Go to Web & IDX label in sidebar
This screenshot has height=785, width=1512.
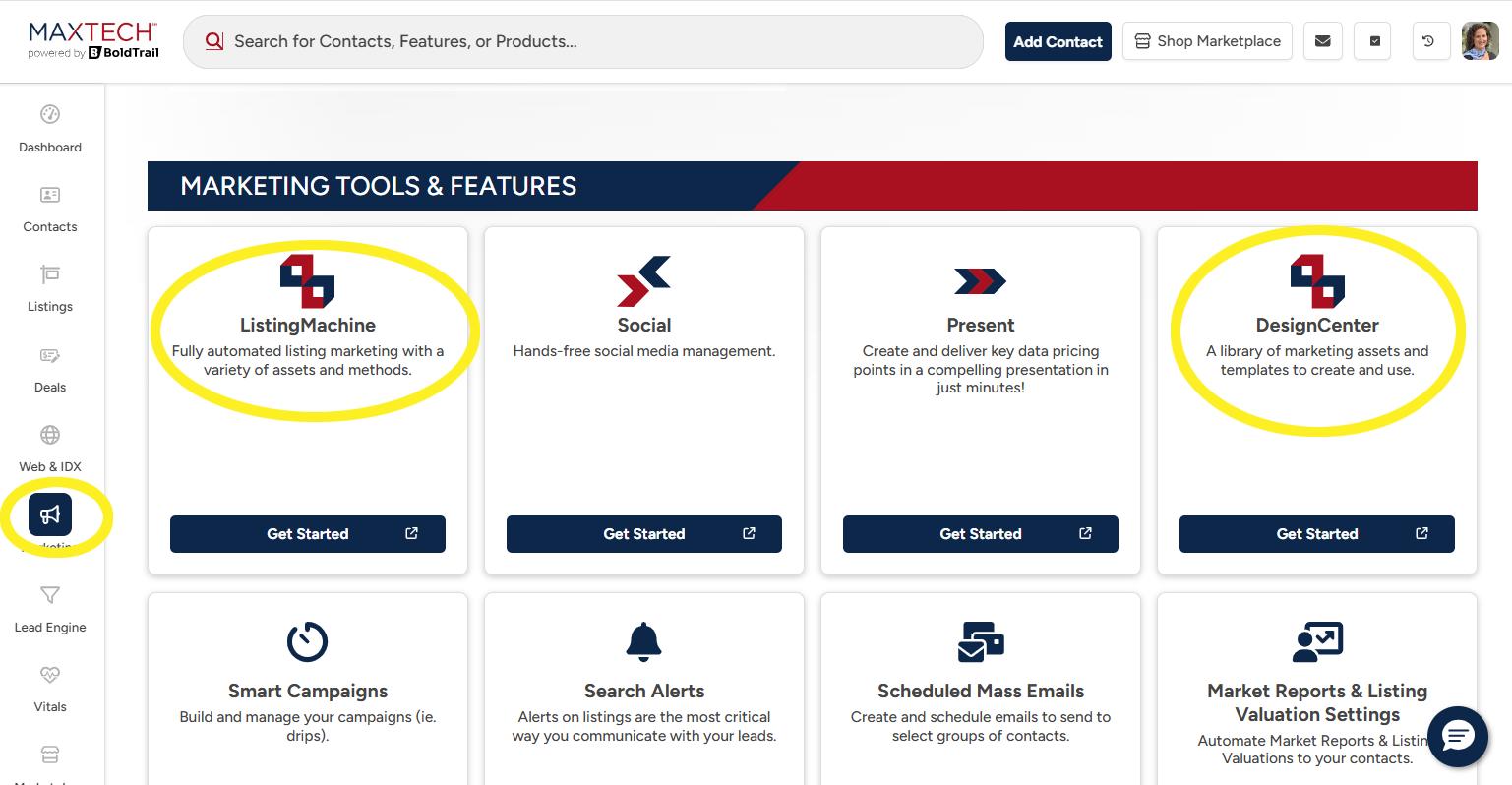50,467
